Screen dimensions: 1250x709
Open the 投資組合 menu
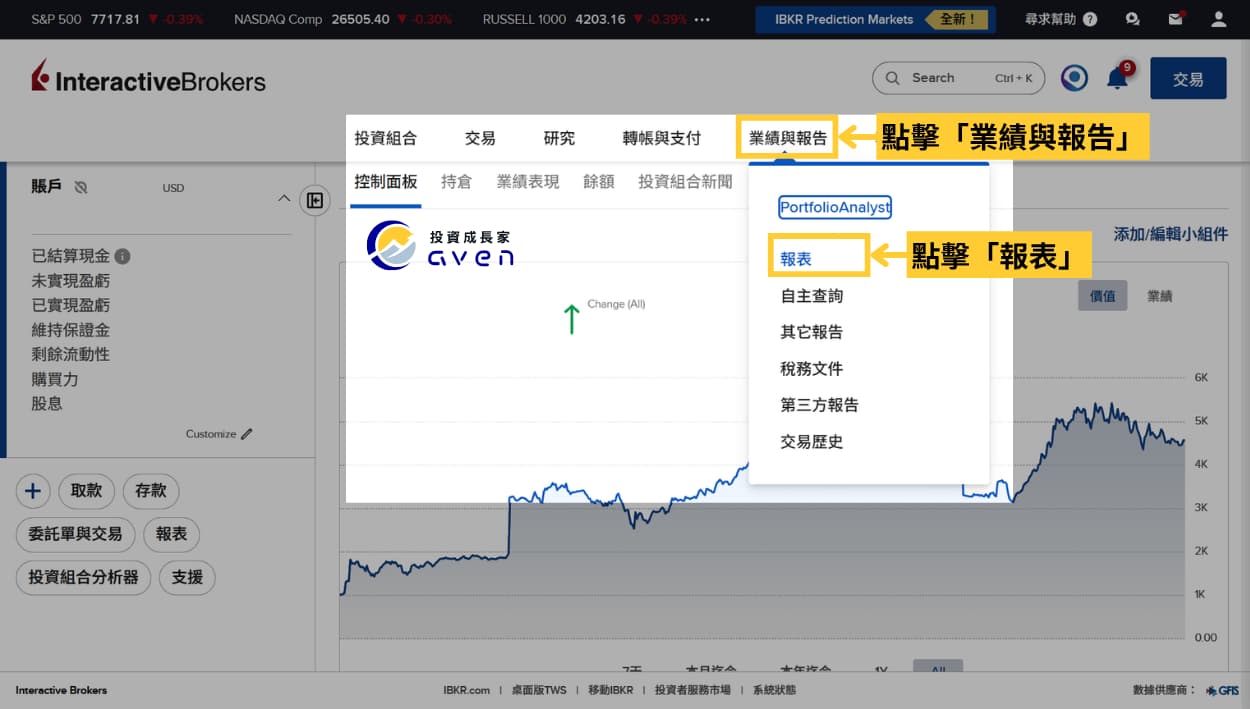click(x=385, y=138)
